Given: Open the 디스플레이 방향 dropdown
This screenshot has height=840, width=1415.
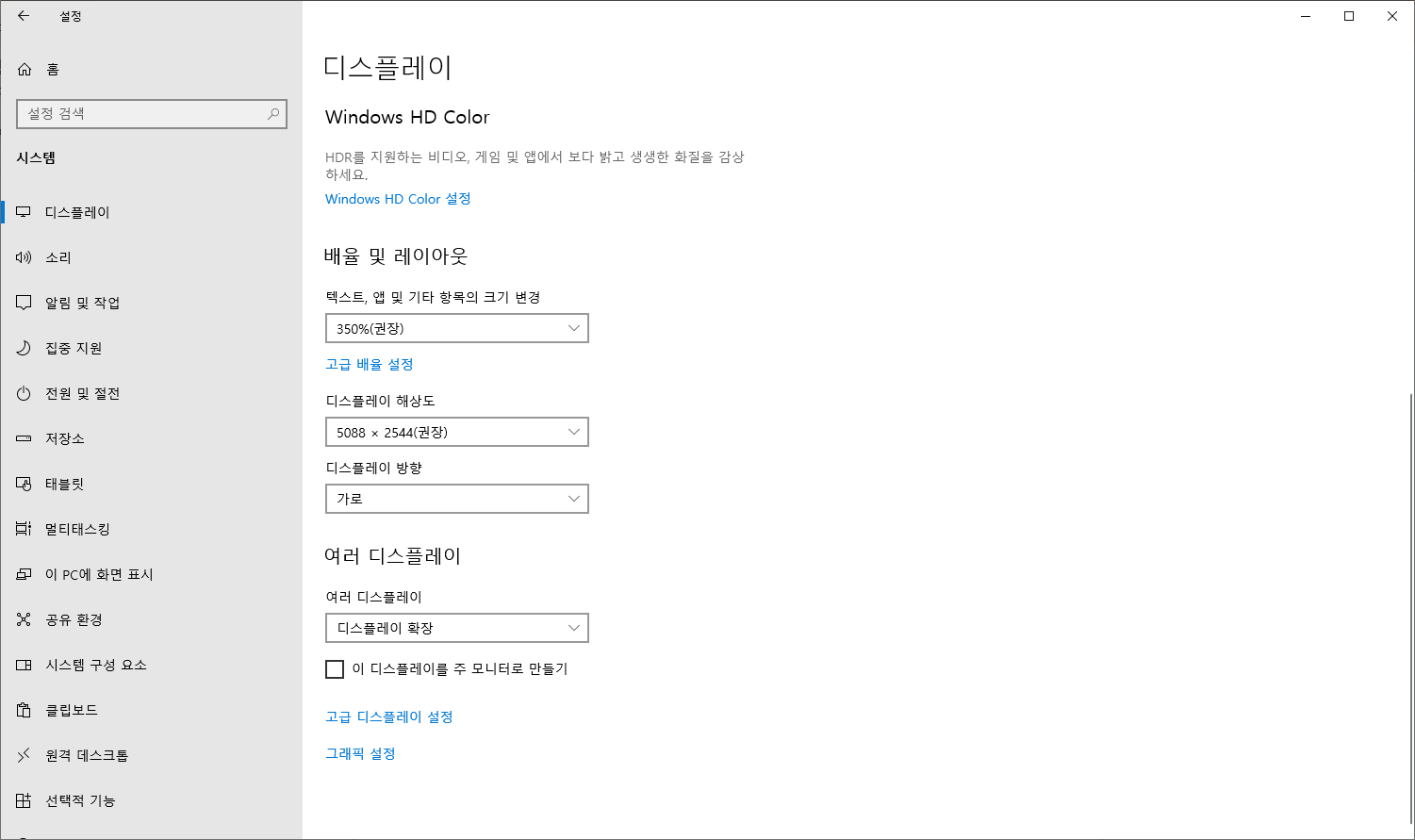Looking at the screenshot, I should (x=457, y=499).
